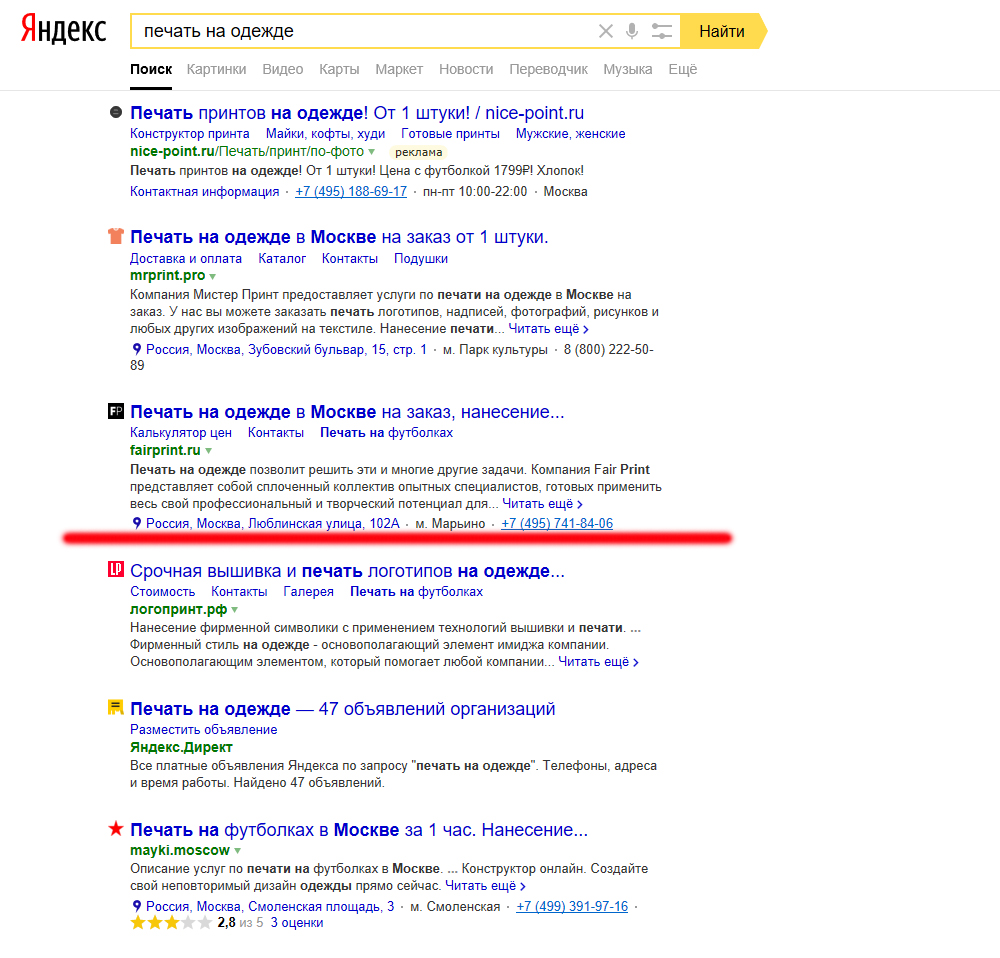This screenshot has height=958, width=1000.
Task: Open fairprint.ru result title link
Action: [x=347, y=411]
